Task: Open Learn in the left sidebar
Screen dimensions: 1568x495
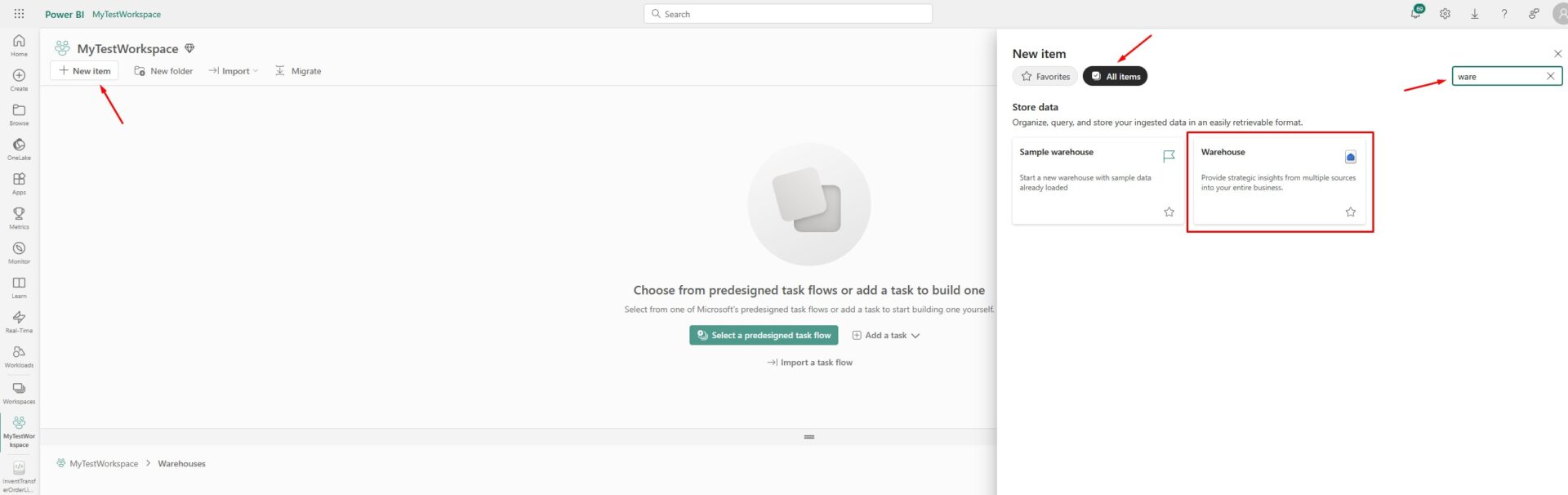Action: click(19, 287)
